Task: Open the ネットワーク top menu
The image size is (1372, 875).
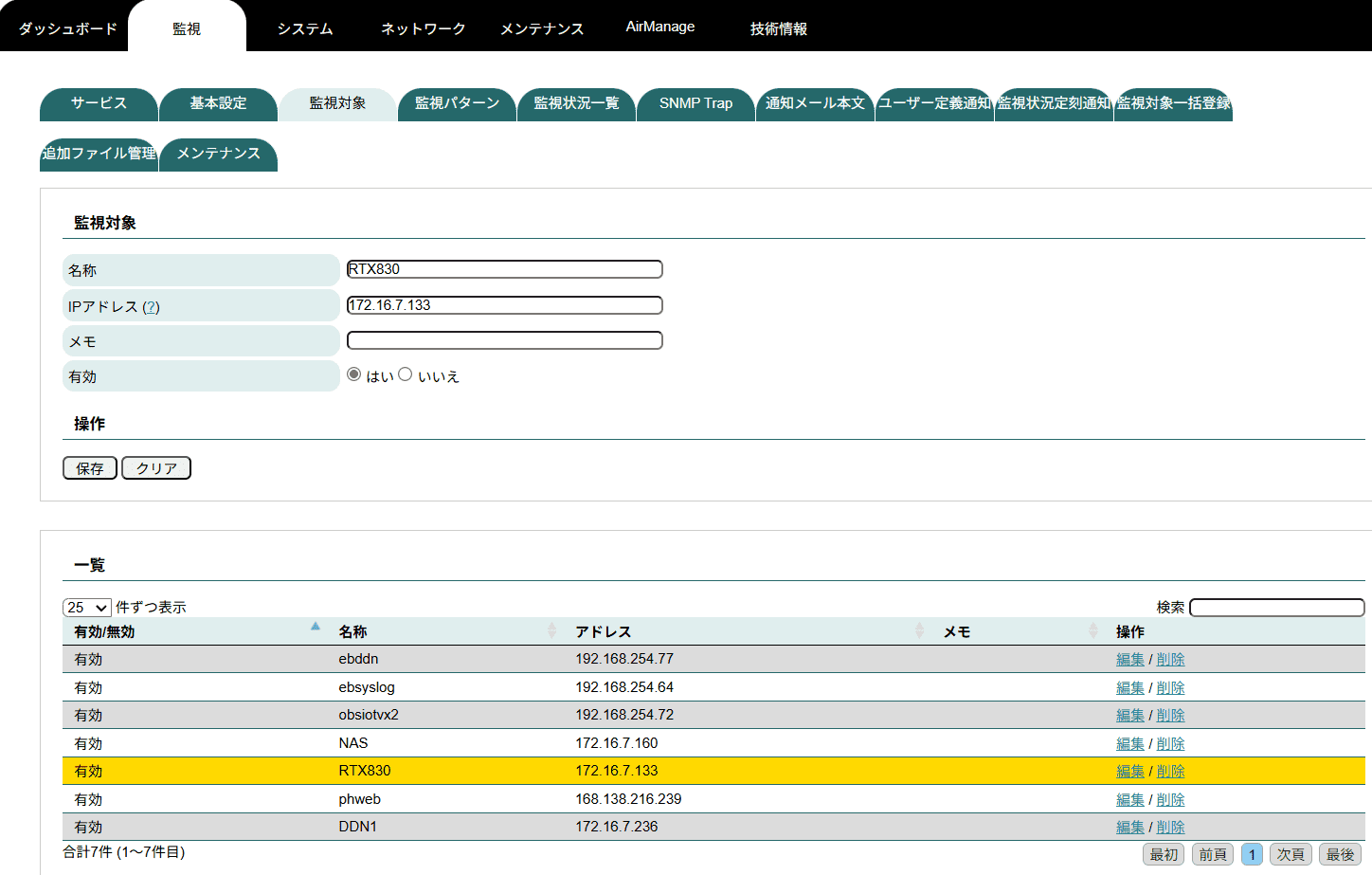Action: [x=424, y=28]
